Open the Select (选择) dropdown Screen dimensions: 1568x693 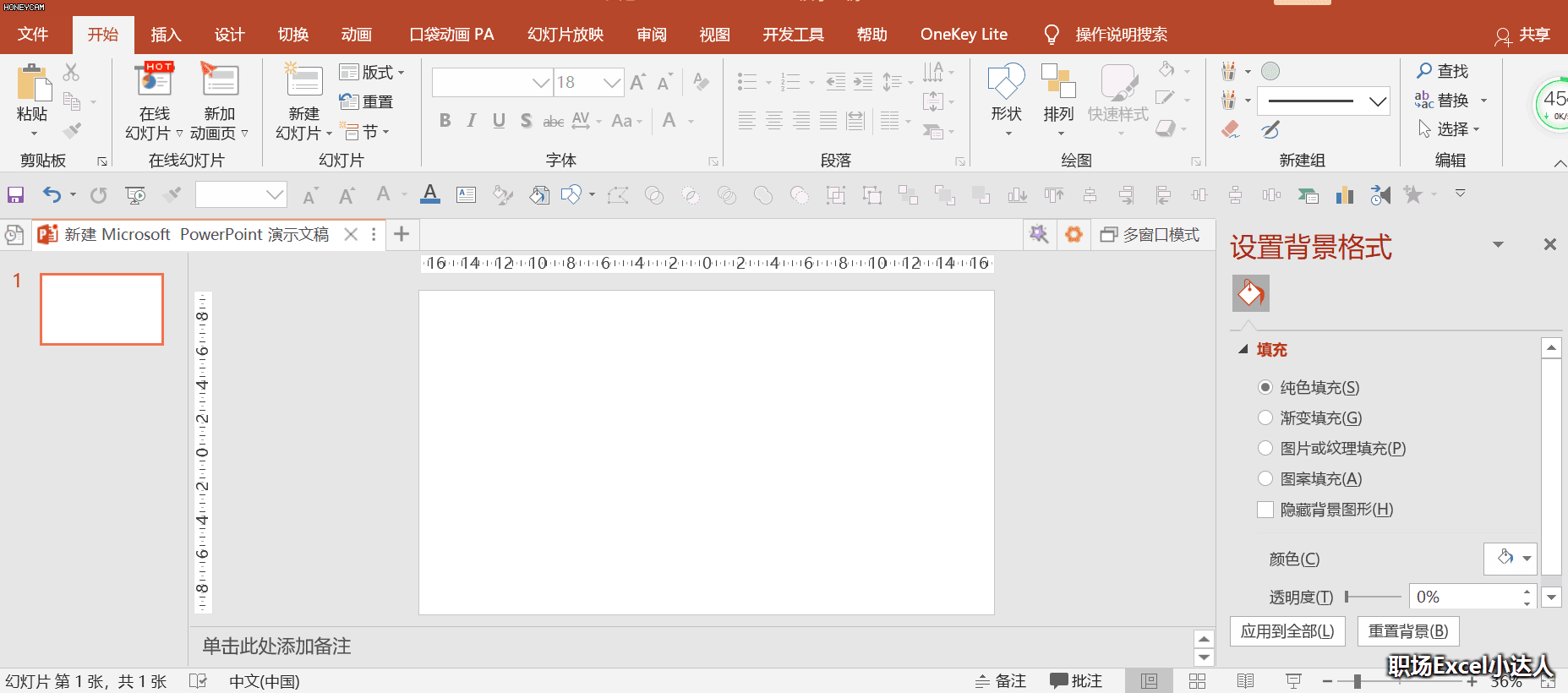click(1449, 128)
